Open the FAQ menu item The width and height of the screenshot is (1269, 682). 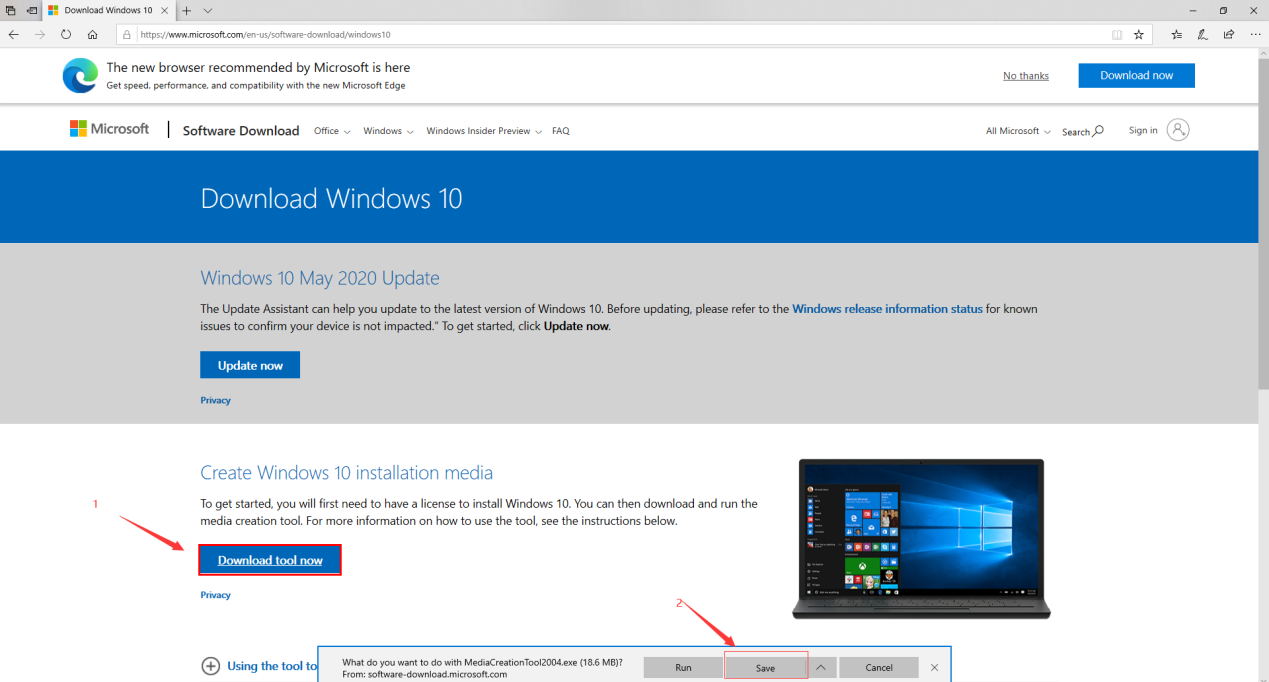point(561,131)
